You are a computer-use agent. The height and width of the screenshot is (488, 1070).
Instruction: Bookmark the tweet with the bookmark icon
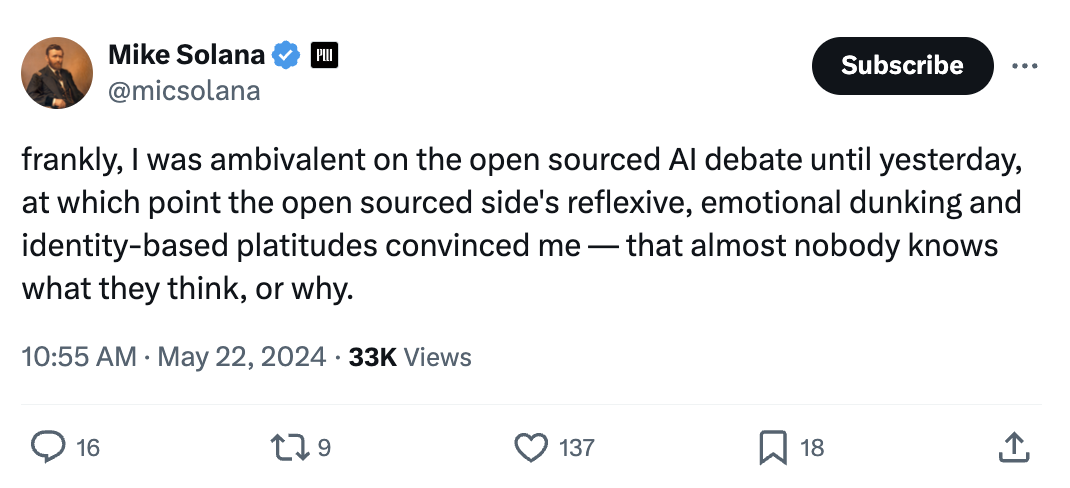click(x=772, y=447)
